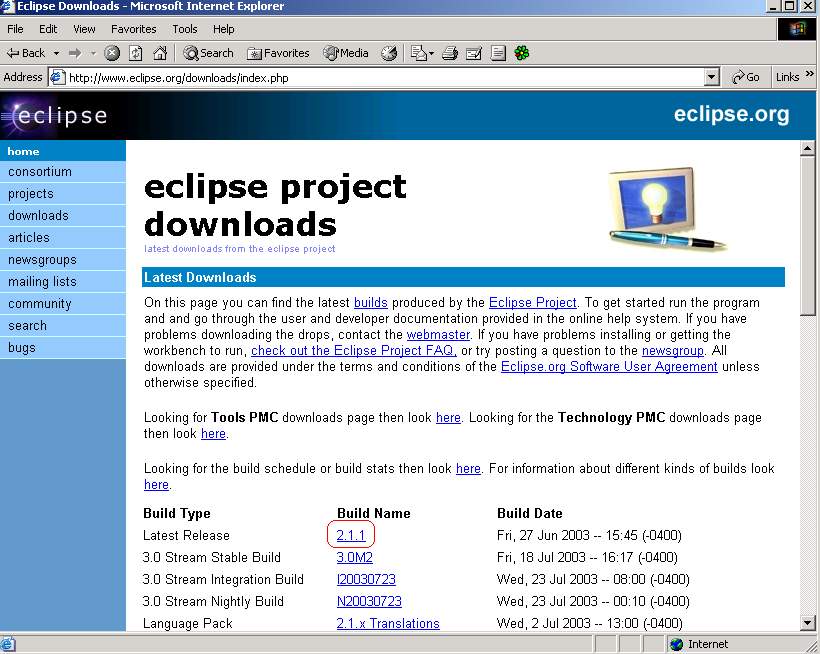
Task: Click the Discuss toolbar icon
Action: click(x=498, y=53)
